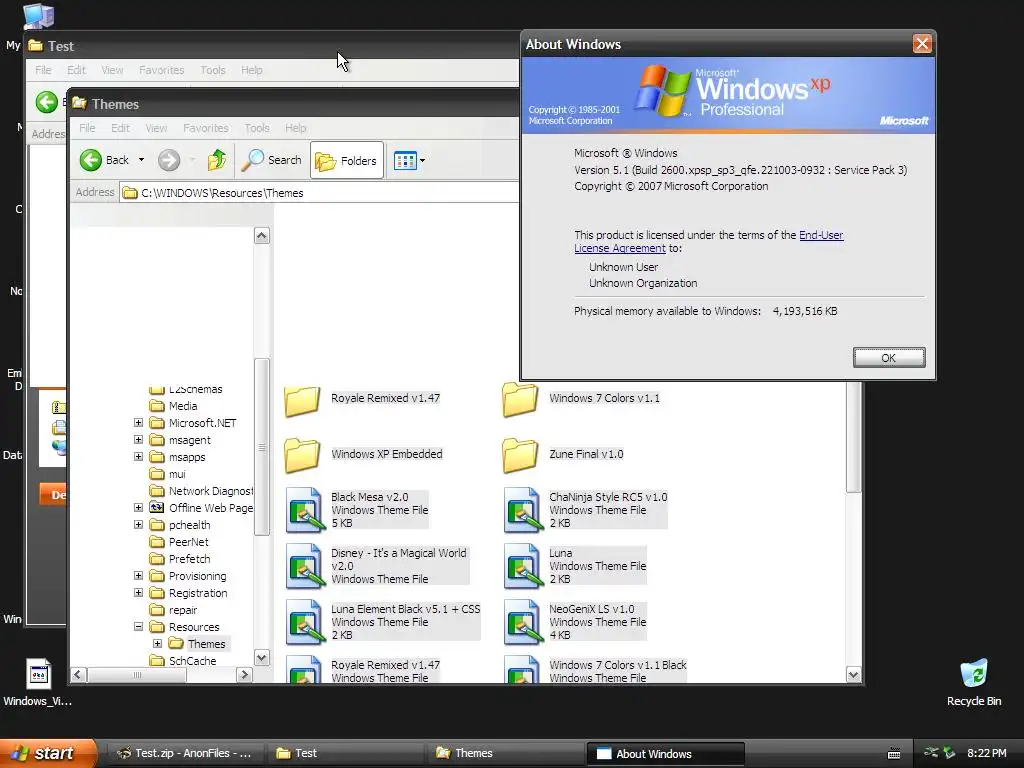The width and height of the screenshot is (1024, 768).
Task: Close the About Windows dialog
Action: (922, 44)
